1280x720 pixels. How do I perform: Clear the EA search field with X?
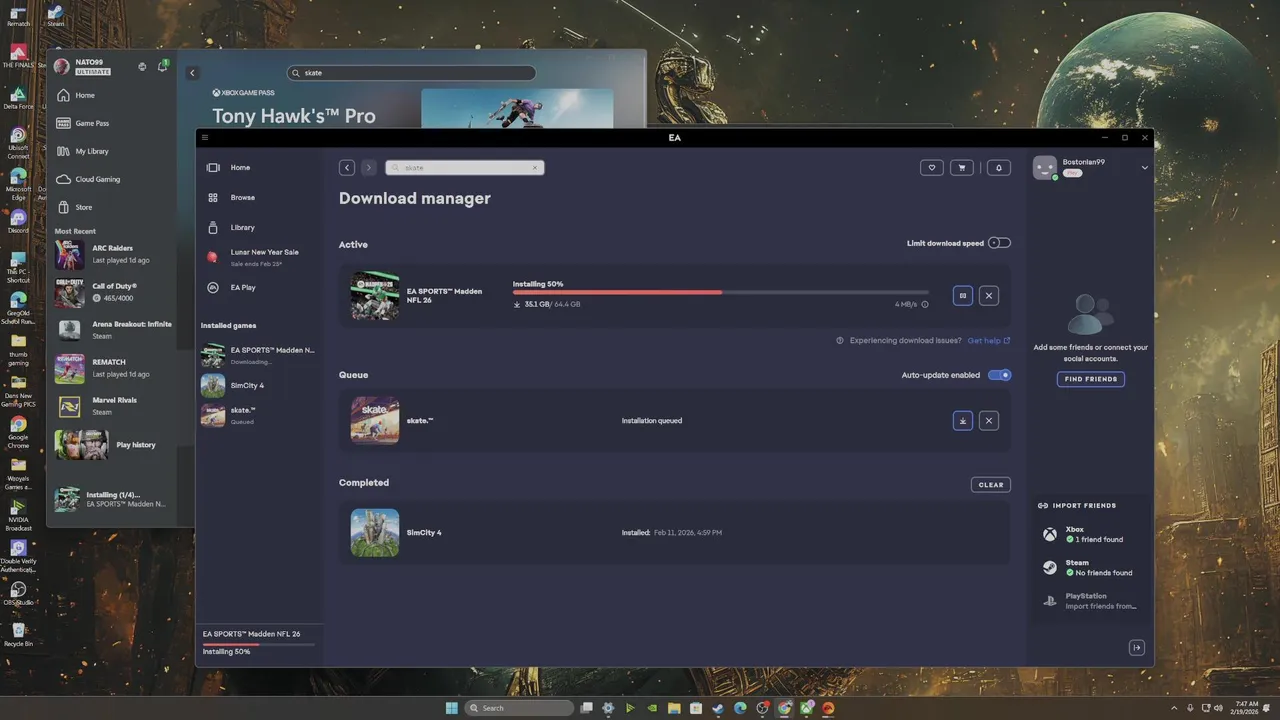coord(535,168)
